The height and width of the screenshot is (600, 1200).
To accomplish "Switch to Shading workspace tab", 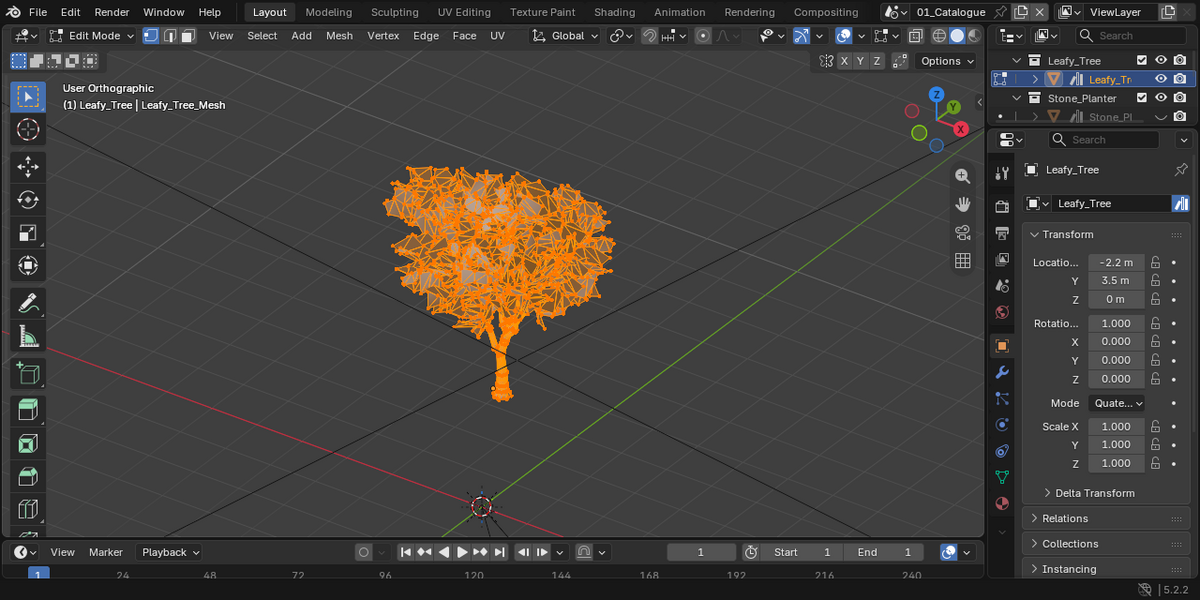I will point(614,12).
